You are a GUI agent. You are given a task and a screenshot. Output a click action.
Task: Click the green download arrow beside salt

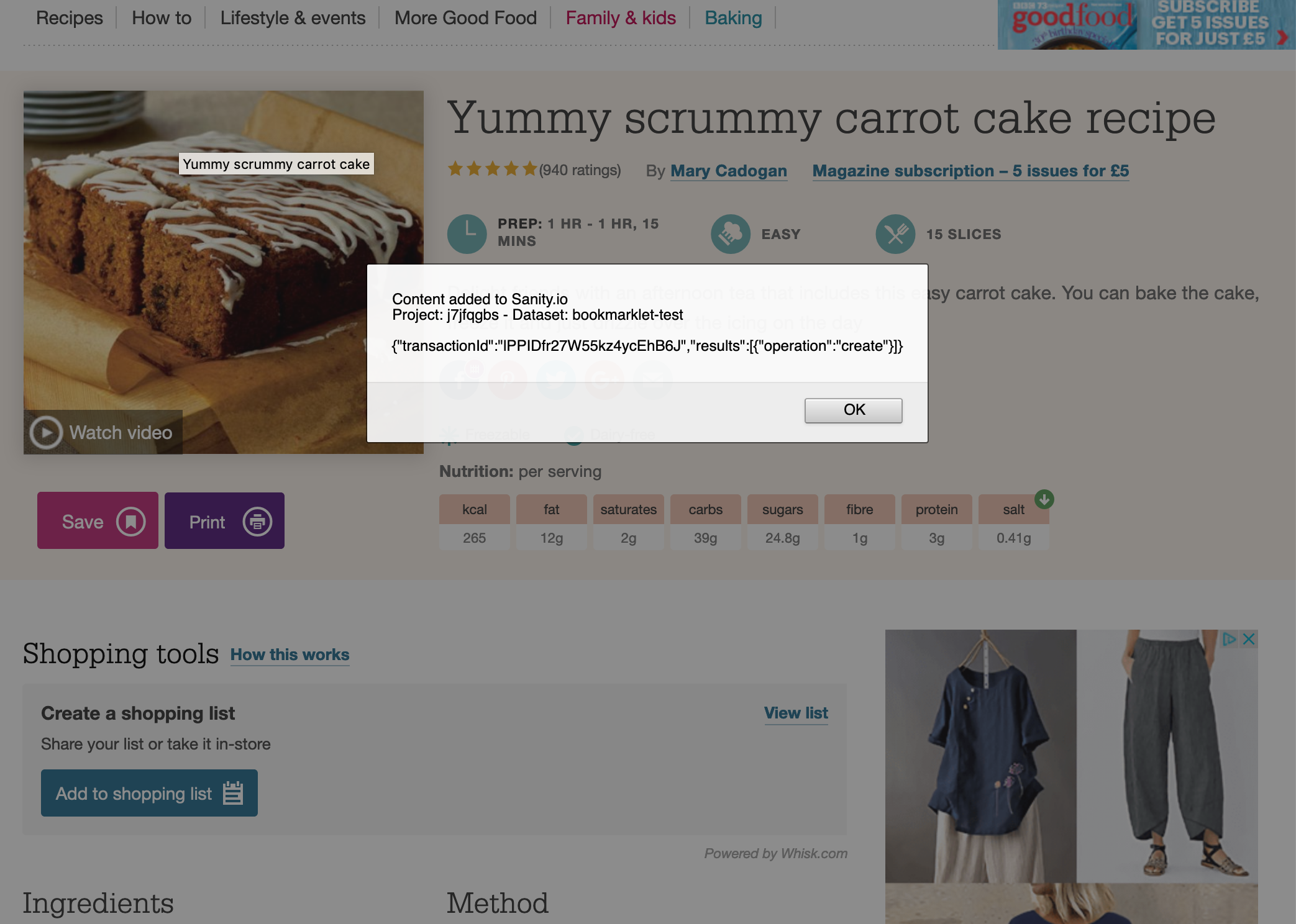1044,499
